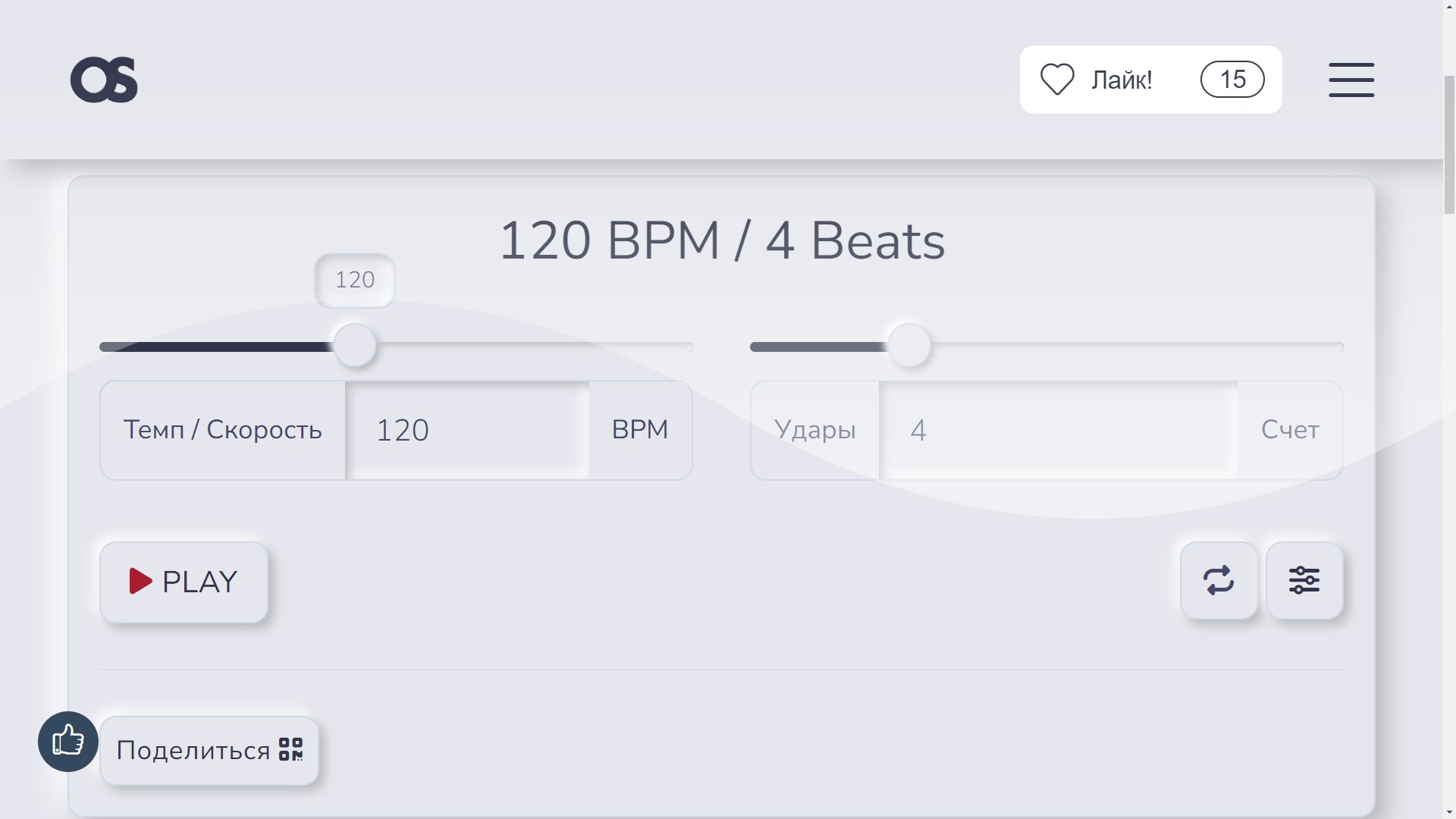Toggle metronome settings panel visibility

[x=1304, y=581]
